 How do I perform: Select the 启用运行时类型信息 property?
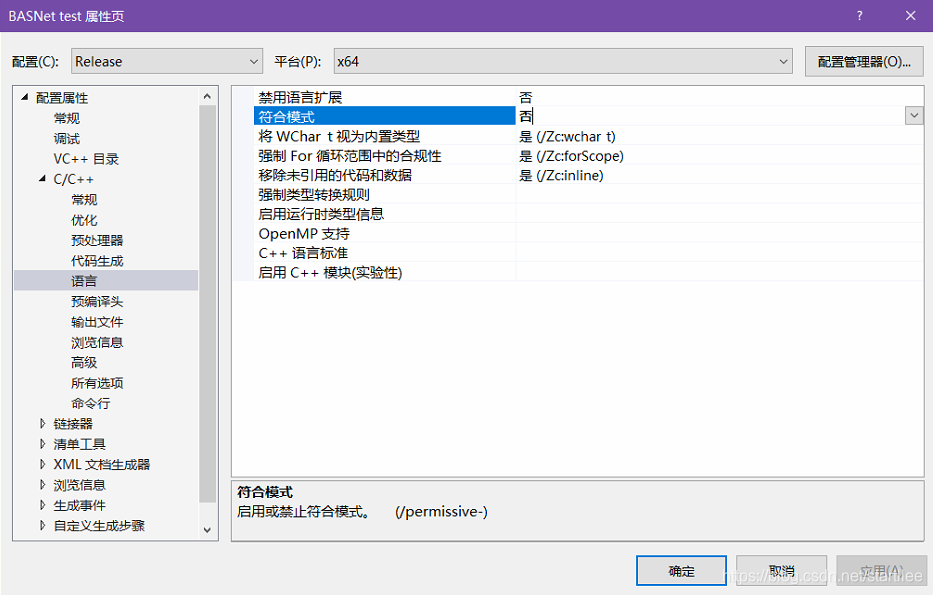click(x=321, y=214)
